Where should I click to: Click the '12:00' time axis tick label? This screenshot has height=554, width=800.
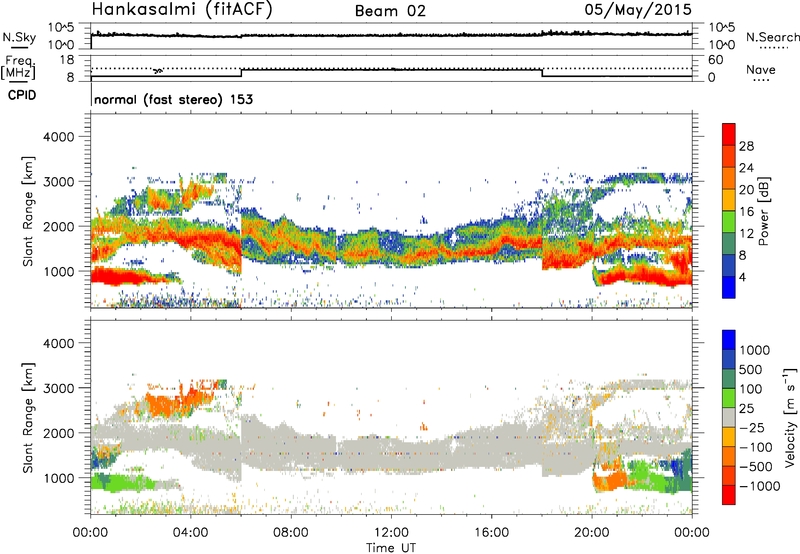point(391,533)
